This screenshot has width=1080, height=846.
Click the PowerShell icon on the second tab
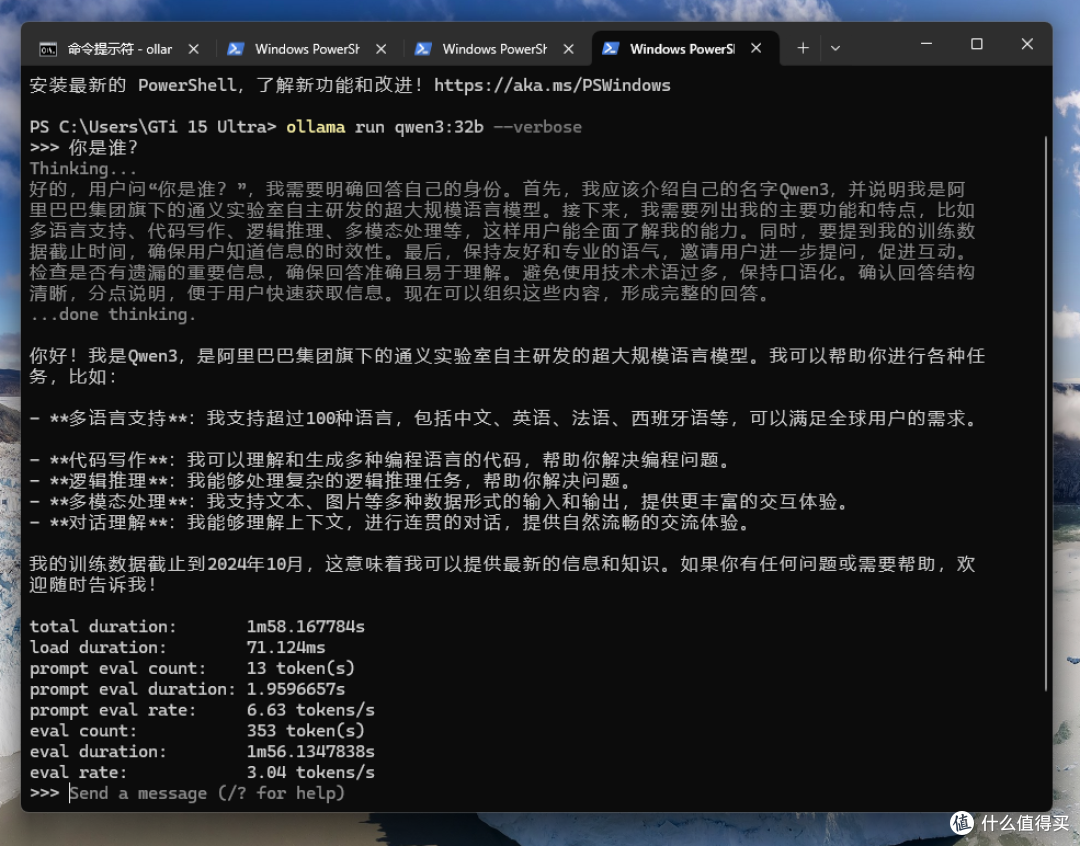[236, 49]
